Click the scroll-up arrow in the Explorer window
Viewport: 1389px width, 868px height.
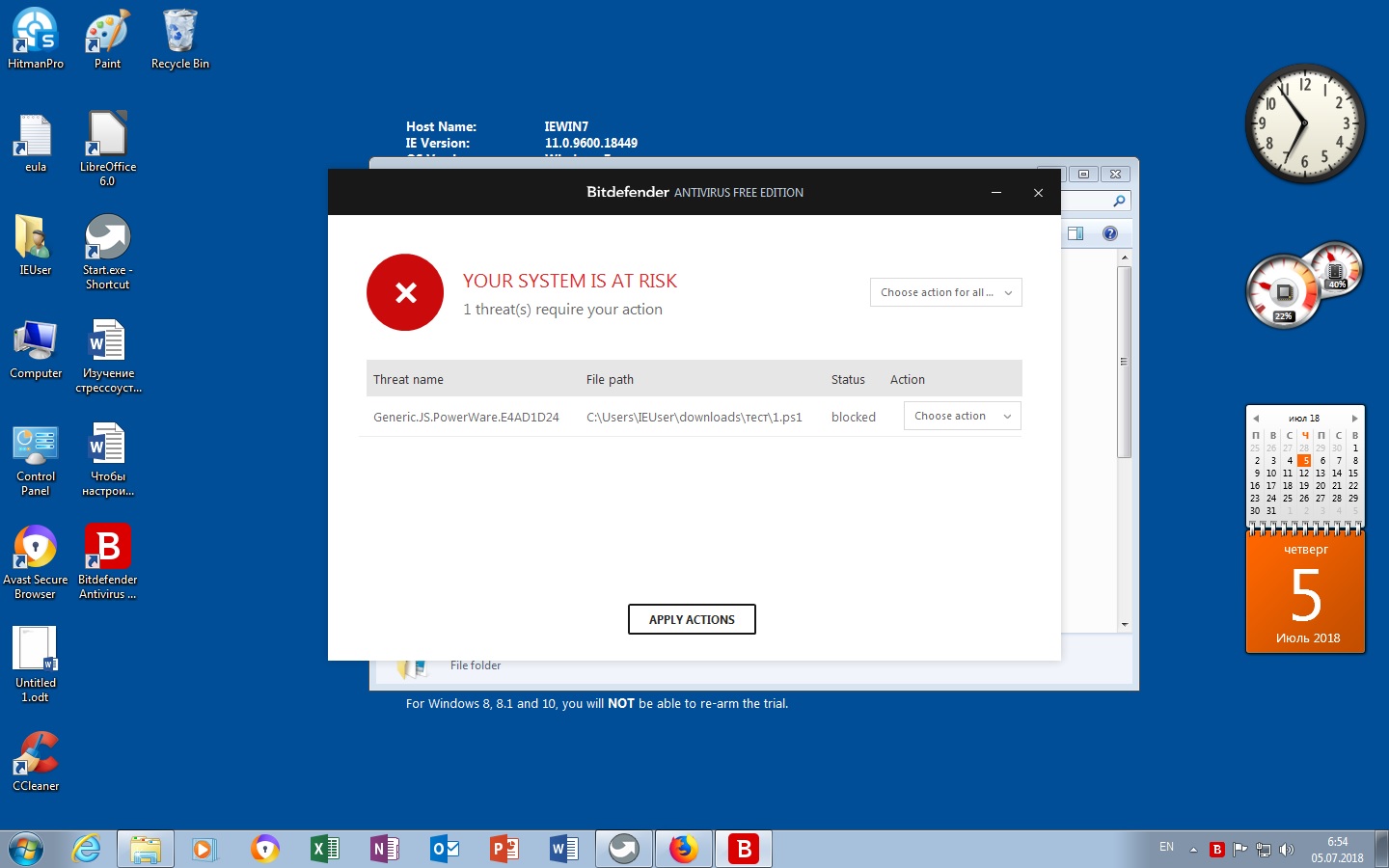tap(1124, 258)
